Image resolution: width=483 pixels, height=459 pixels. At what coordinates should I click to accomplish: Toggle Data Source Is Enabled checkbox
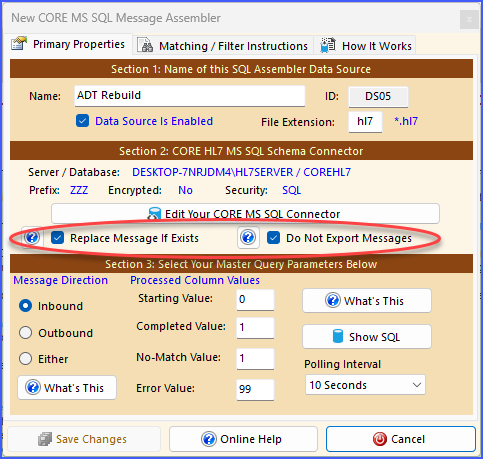pos(82,121)
